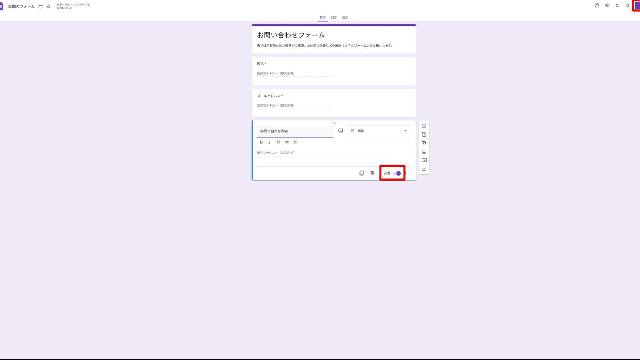
Task: Add an image from the side toolbar
Action: pos(424,151)
